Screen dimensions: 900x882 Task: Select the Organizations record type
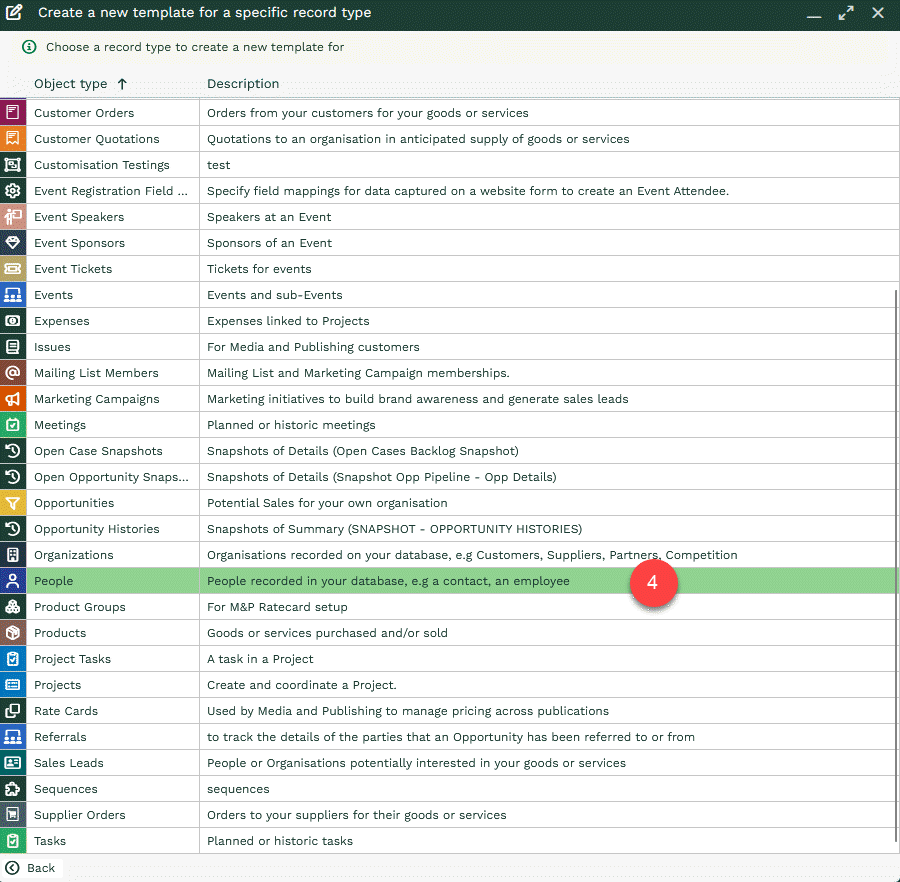click(449, 555)
